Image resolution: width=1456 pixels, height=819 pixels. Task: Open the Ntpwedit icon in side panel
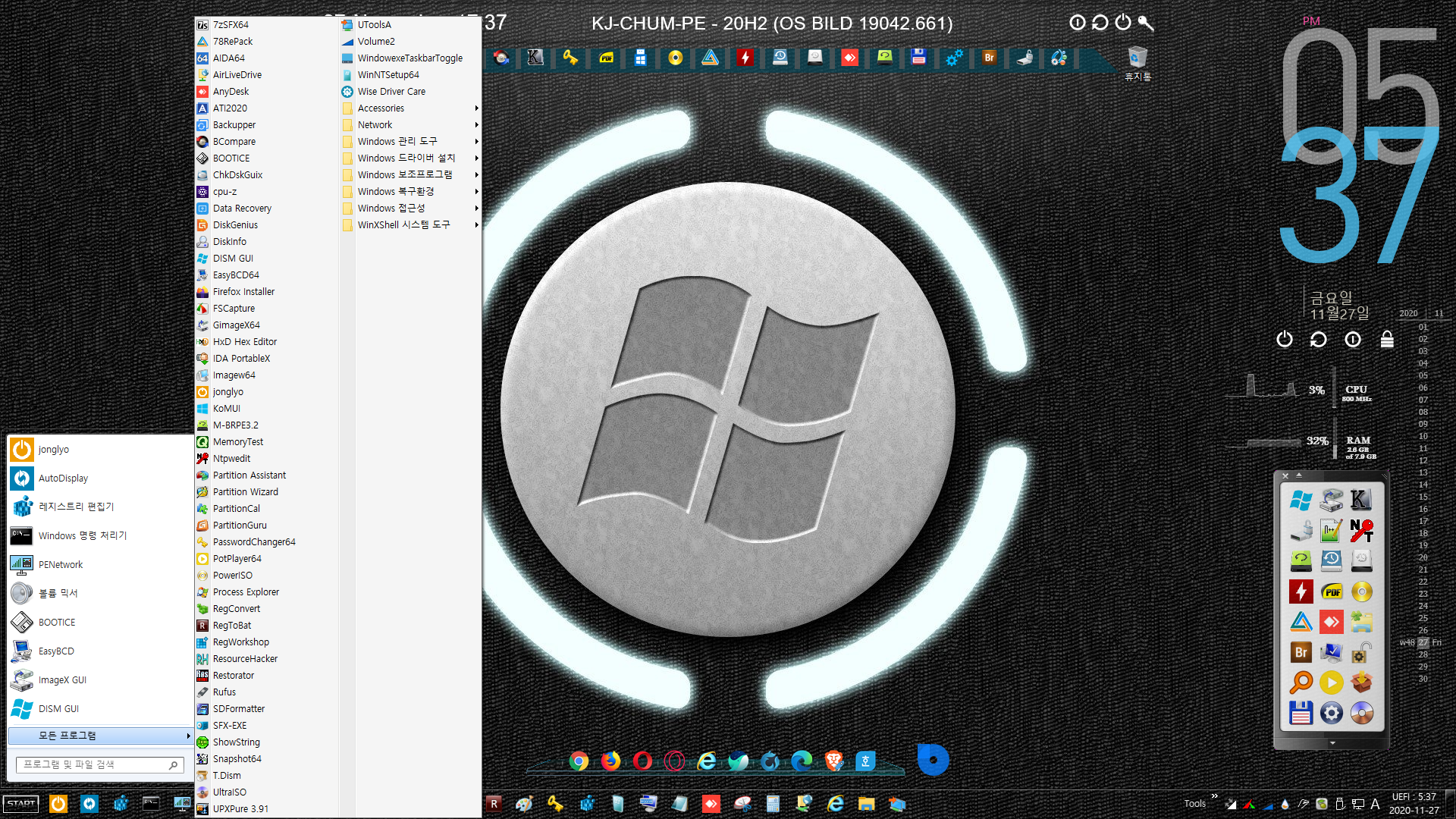click(1362, 531)
